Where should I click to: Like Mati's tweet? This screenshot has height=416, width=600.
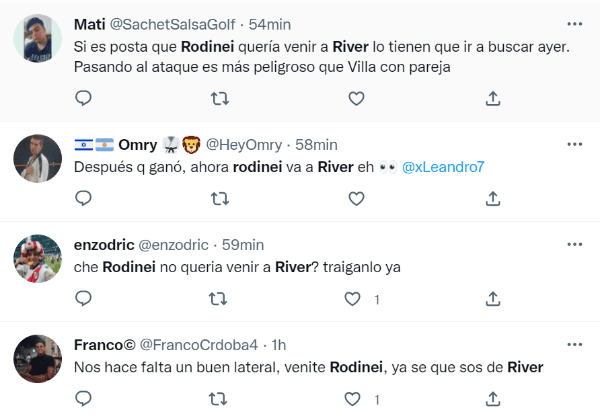click(356, 98)
